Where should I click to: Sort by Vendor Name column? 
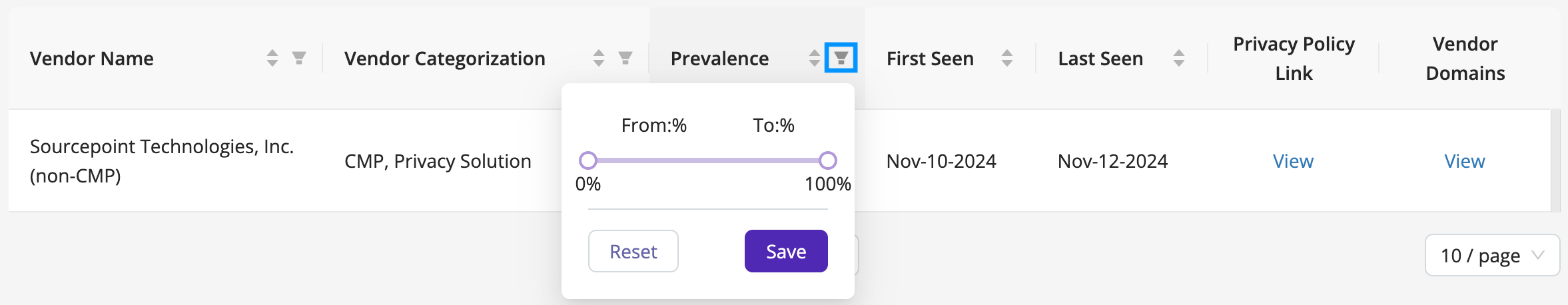(272, 59)
